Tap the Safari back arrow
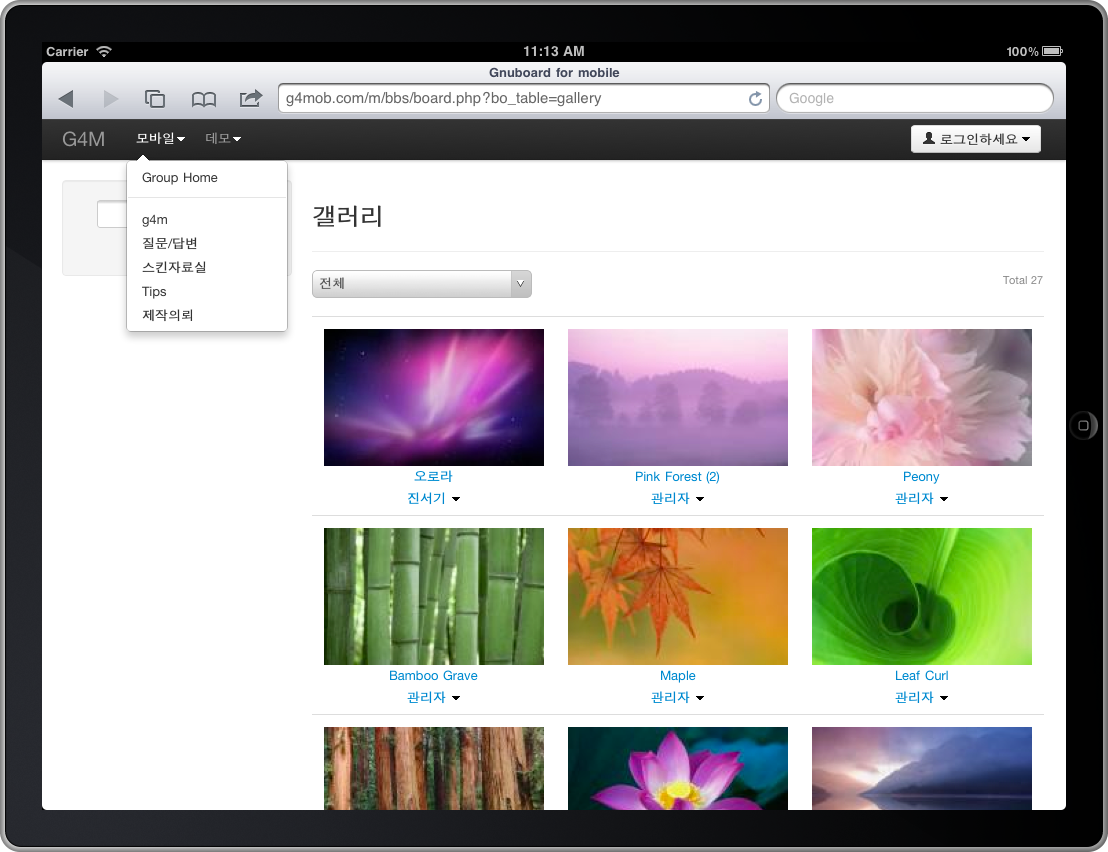 66,98
